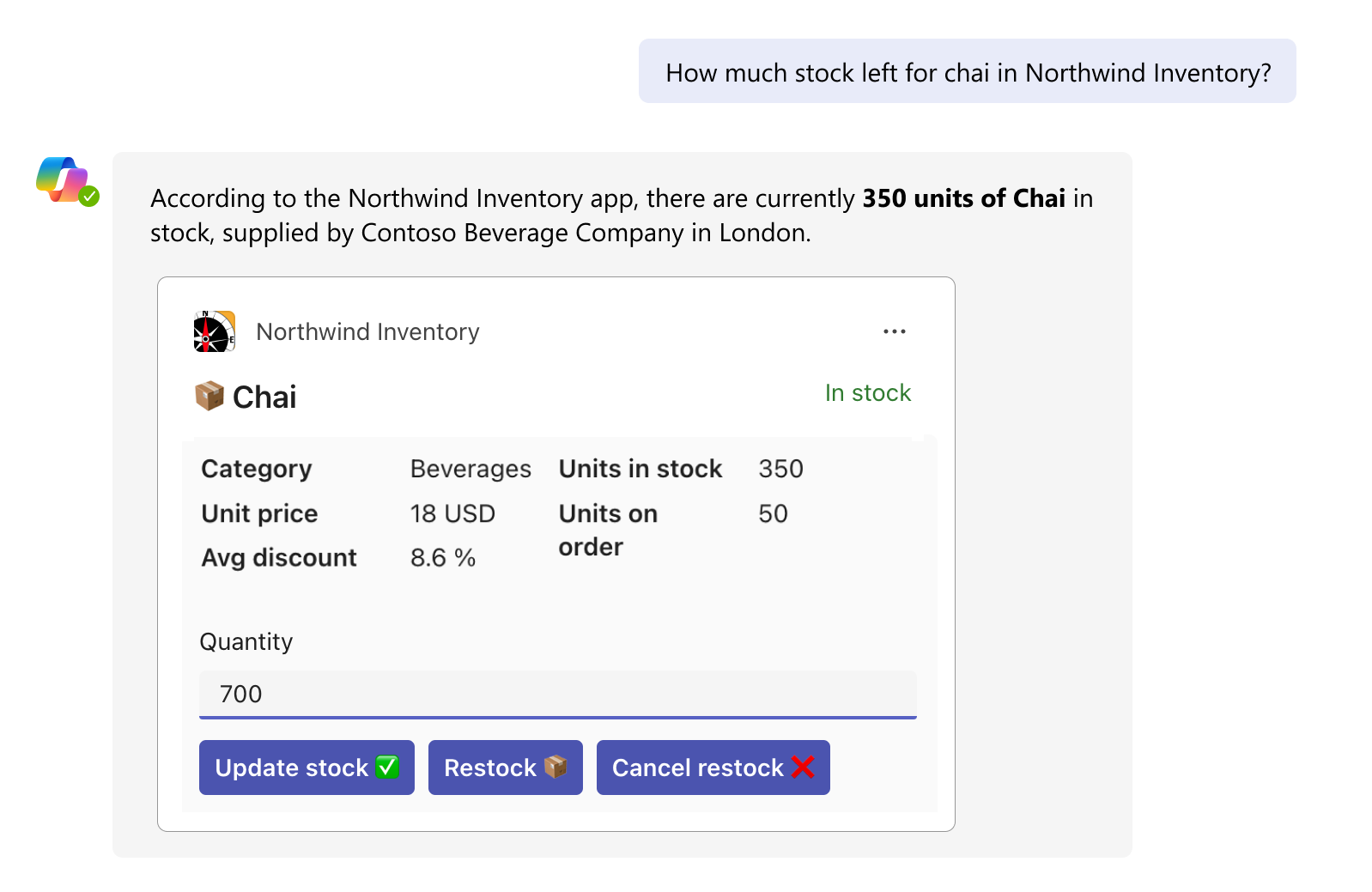The width and height of the screenshot is (1372, 892).
Task: Click the Northwind Inventory app name header
Action: [367, 332]
